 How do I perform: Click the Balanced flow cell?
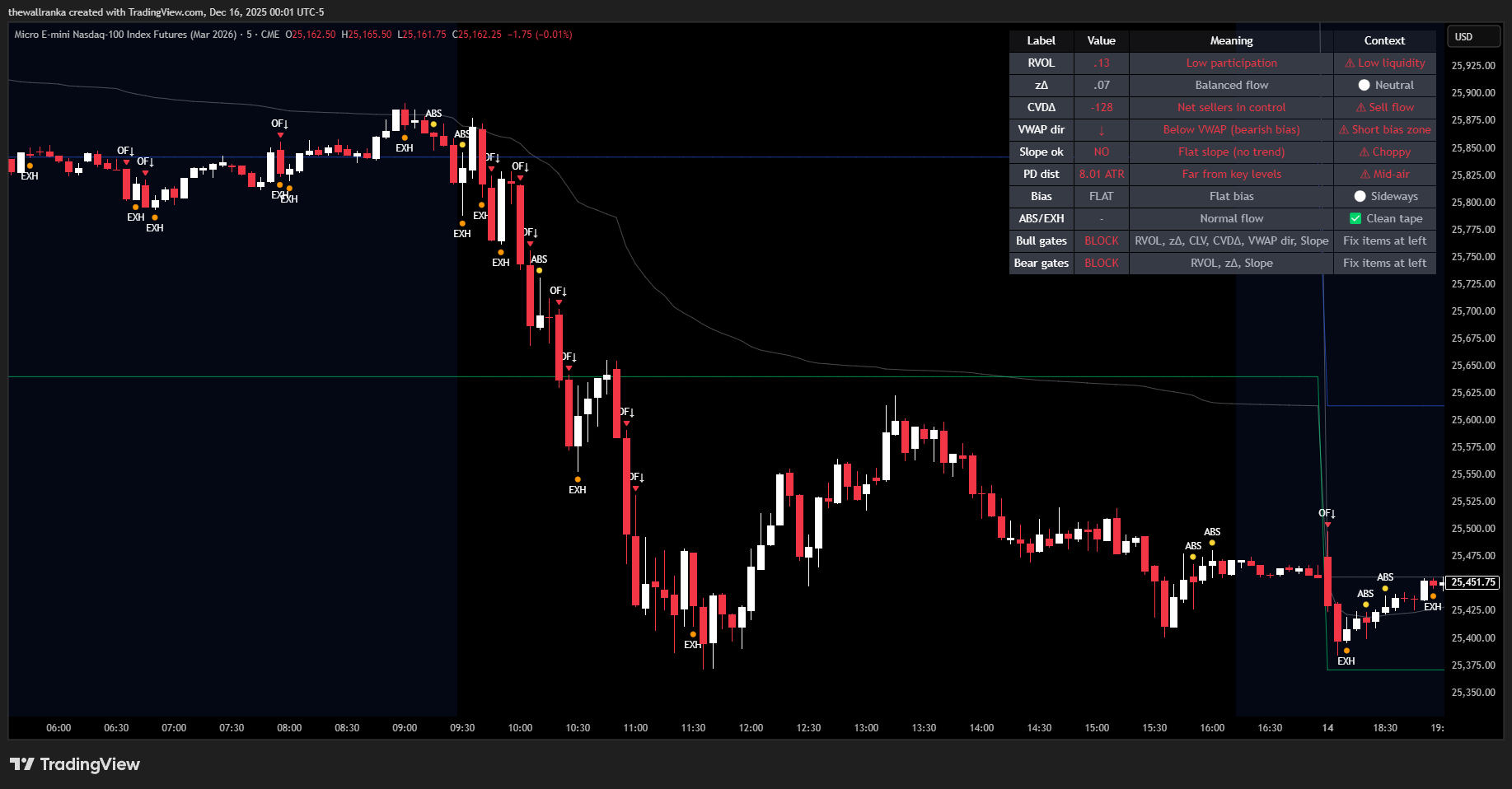coord(1232,85)
